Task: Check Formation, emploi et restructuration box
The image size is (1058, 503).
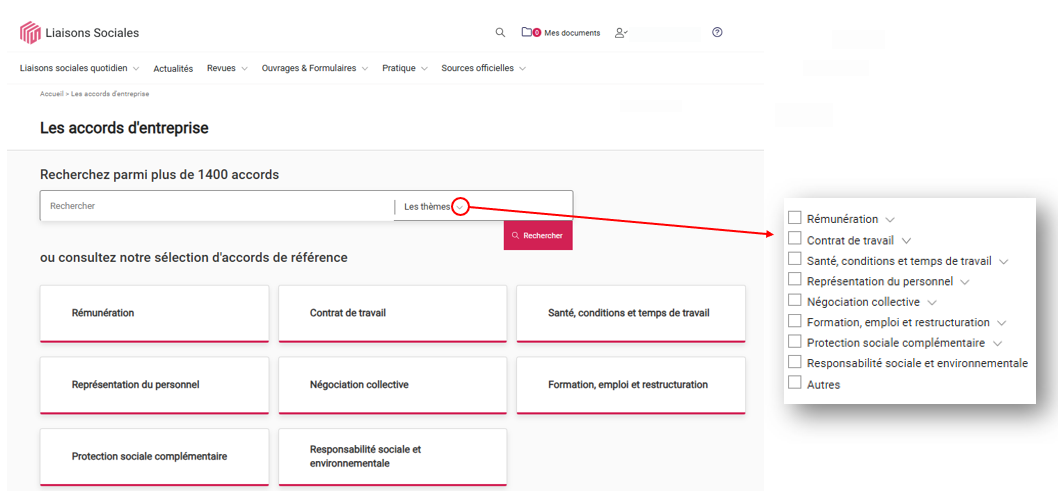Action: click(795, 321)
